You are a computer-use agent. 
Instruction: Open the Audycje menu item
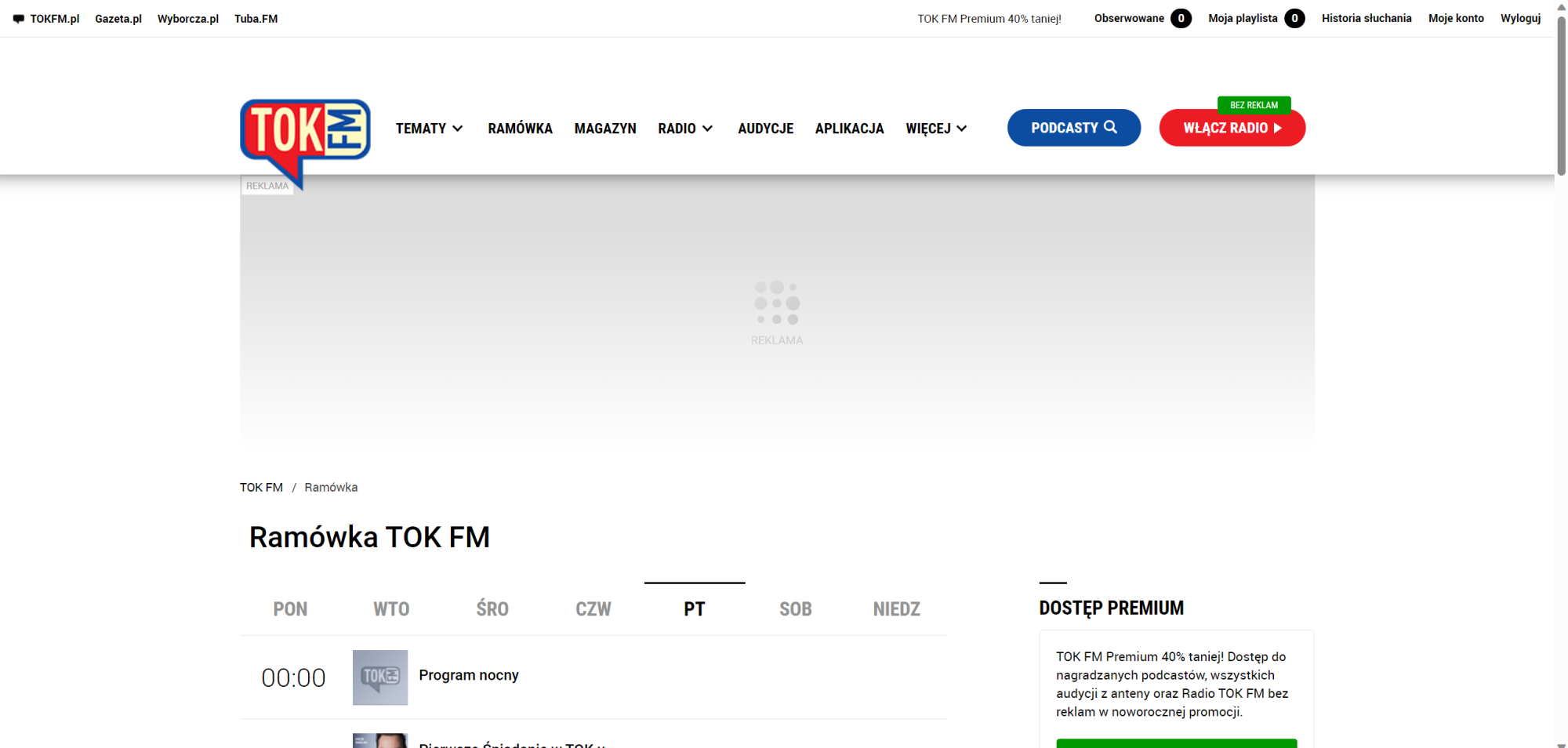pyautogui.click(x=765, y=129)
